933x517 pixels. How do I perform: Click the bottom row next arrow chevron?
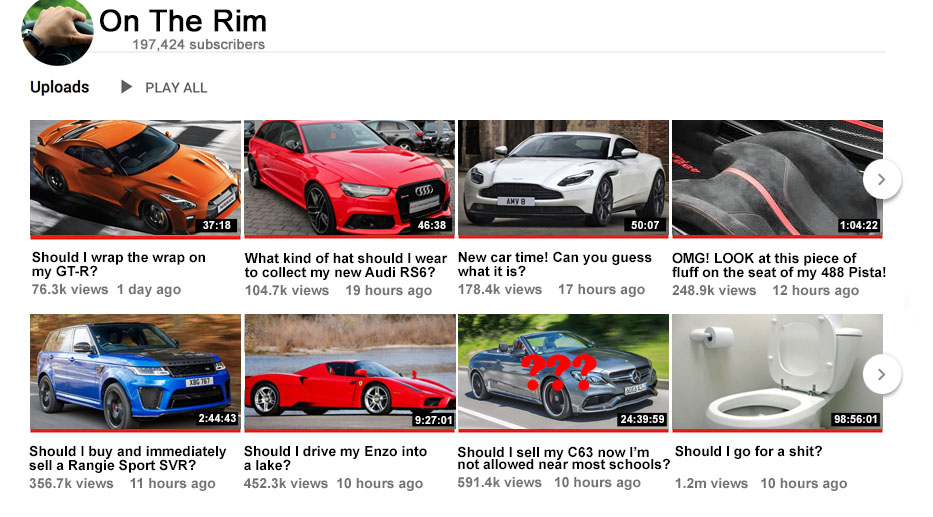pos(882,374)
